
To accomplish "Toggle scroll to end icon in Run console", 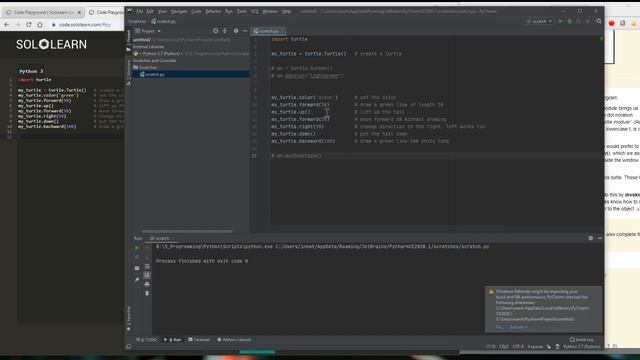I will (x=147, y=275).
